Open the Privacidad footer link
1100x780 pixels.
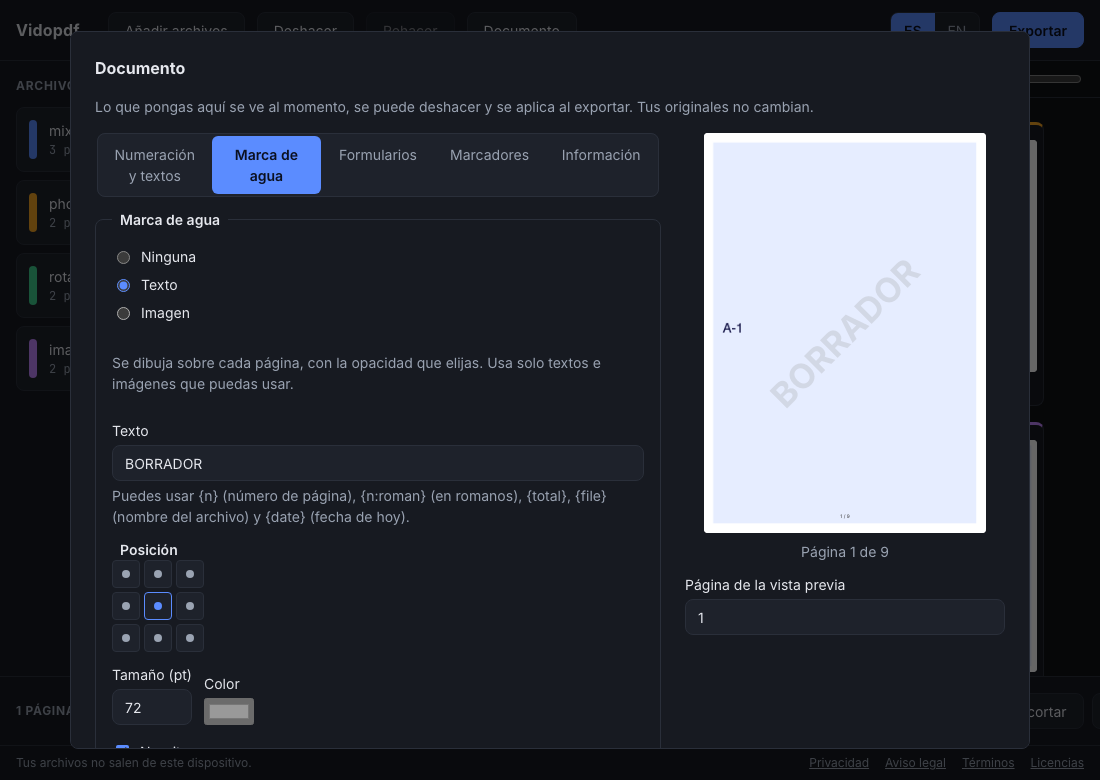click(x=838, y=762)
